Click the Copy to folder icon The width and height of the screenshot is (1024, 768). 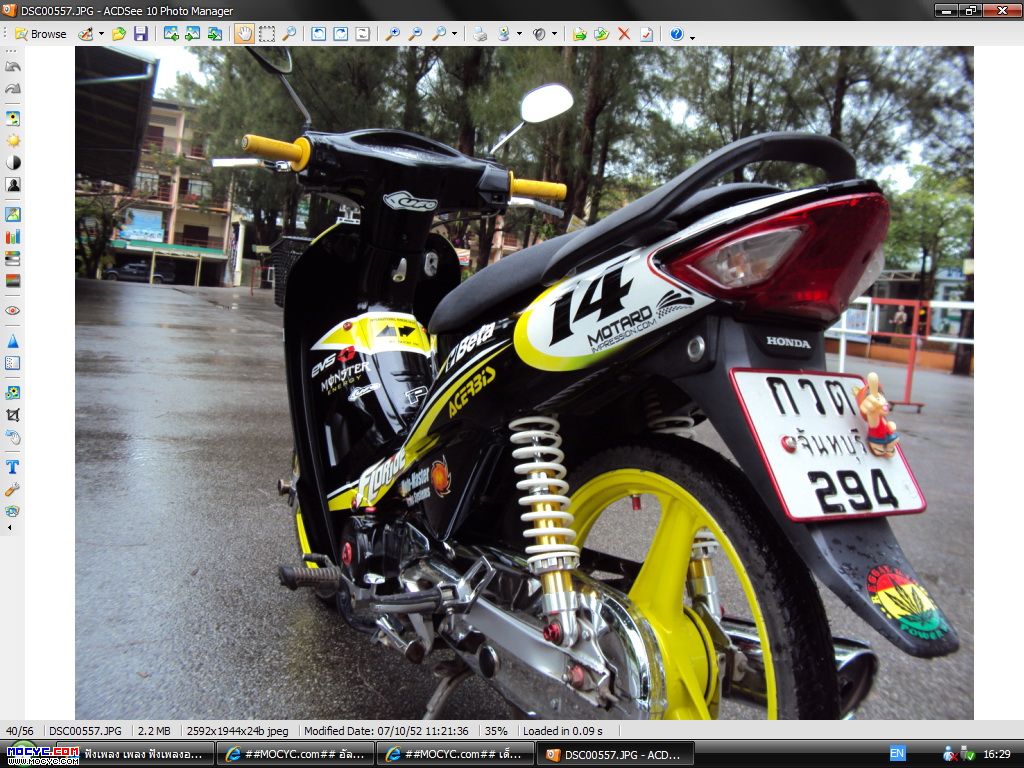(579, 34)
